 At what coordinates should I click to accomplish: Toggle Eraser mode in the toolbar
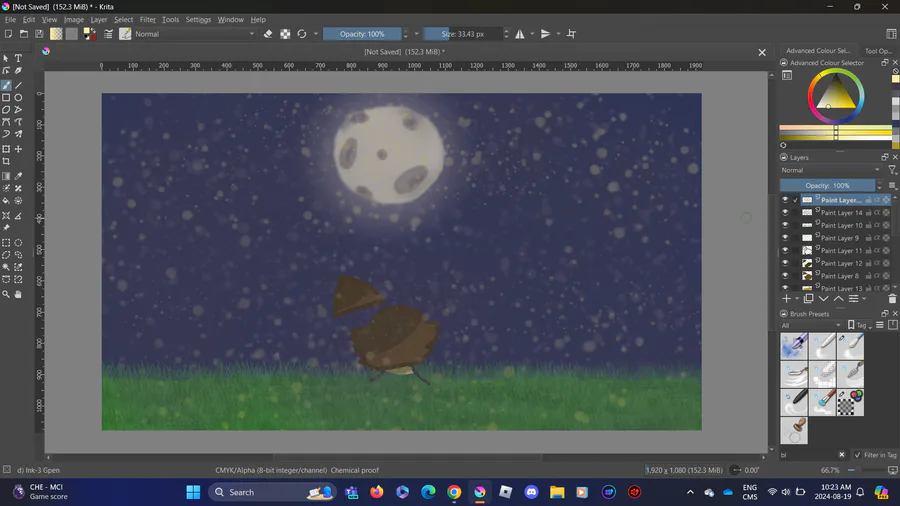(268, 34)
